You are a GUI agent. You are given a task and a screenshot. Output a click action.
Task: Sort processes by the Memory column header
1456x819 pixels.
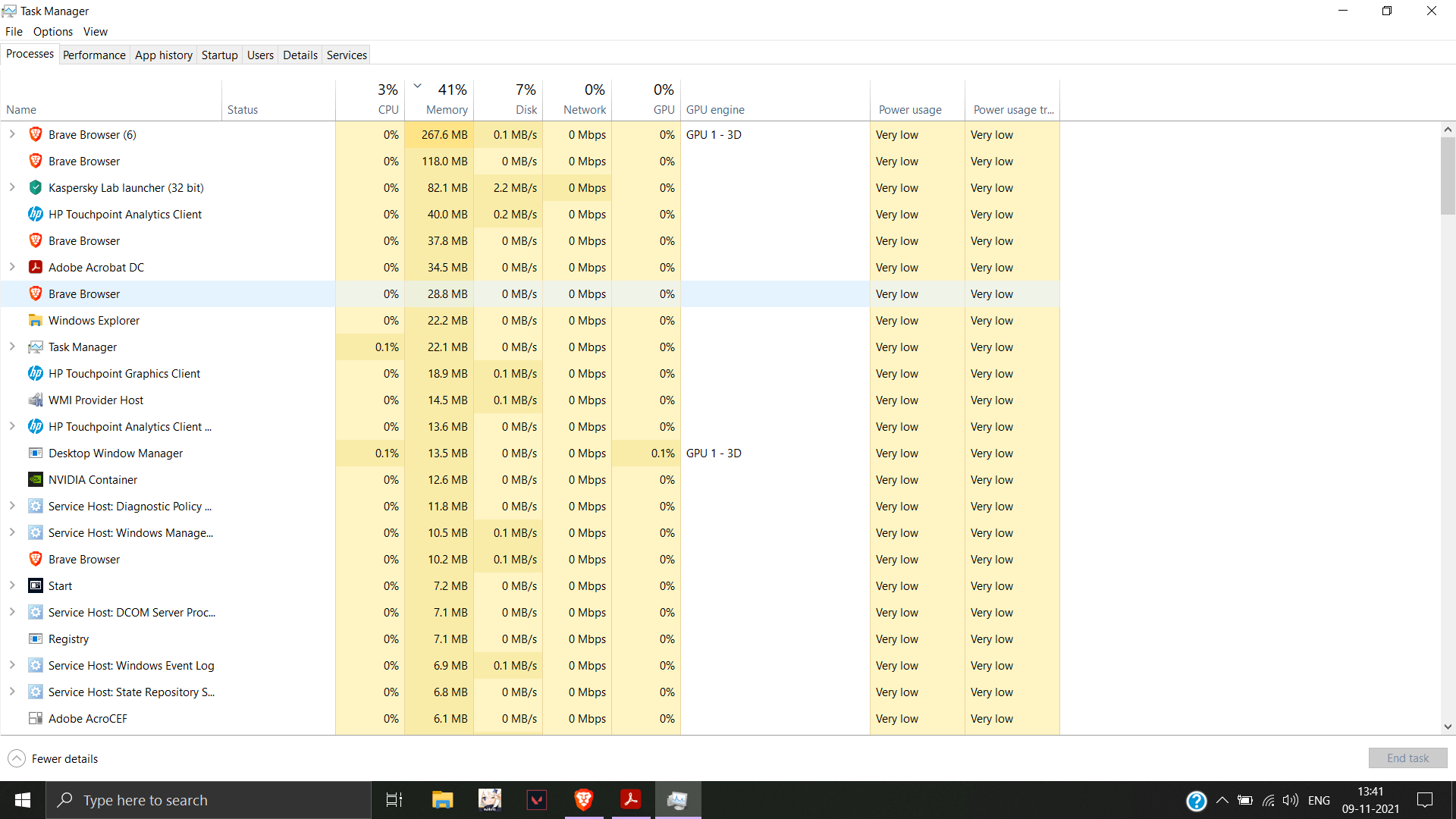click(x=447, y=109)
